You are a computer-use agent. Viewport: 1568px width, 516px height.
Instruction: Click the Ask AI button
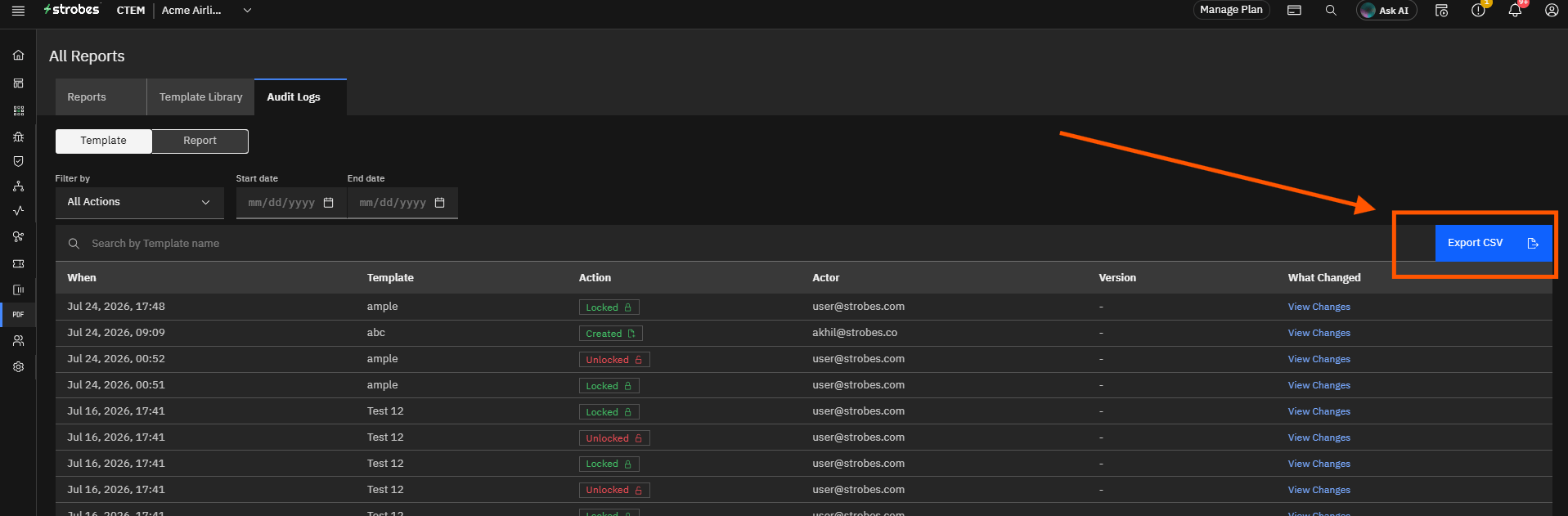1386,11
